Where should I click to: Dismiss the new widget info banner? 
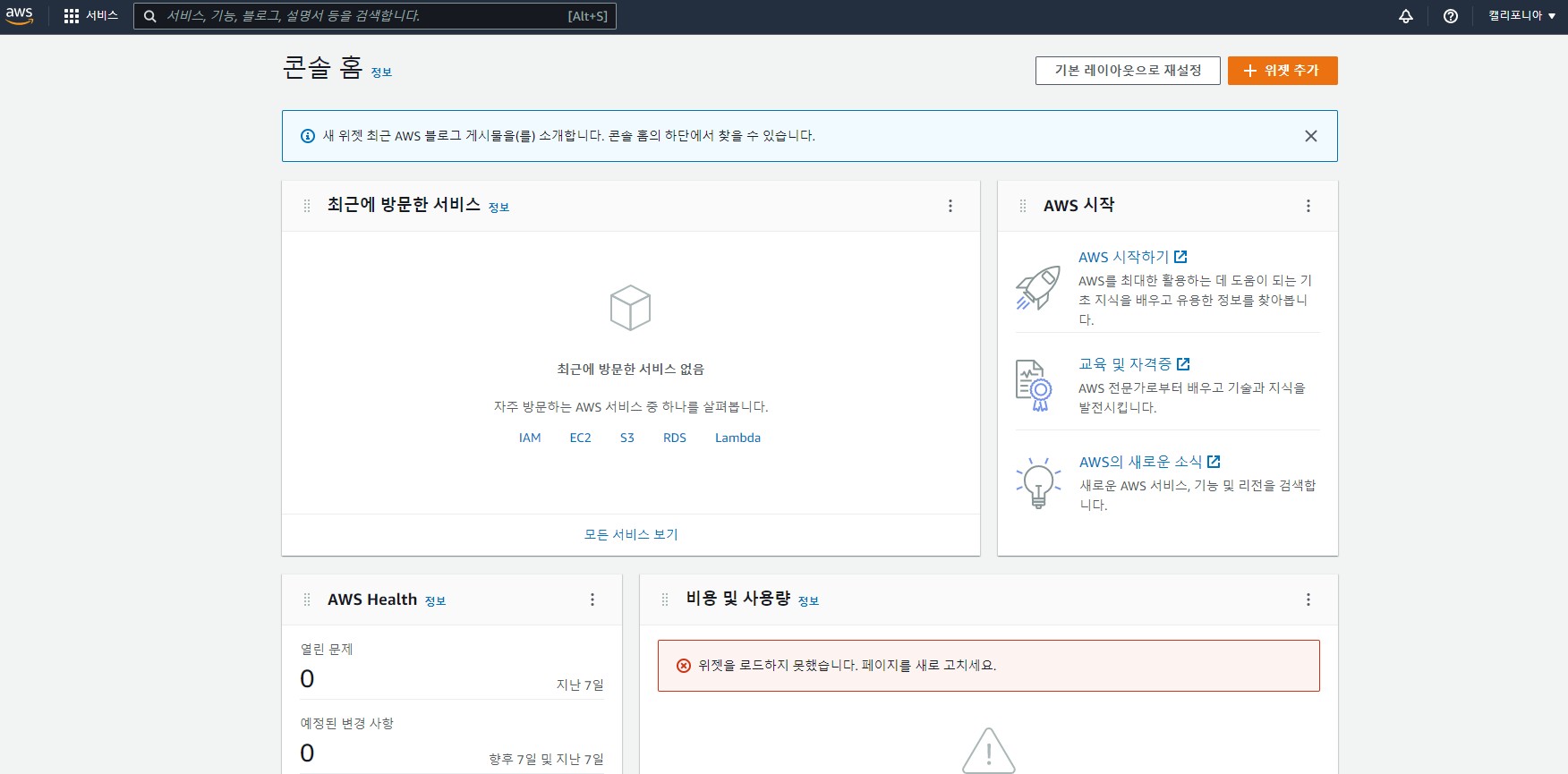(1311, 136)
